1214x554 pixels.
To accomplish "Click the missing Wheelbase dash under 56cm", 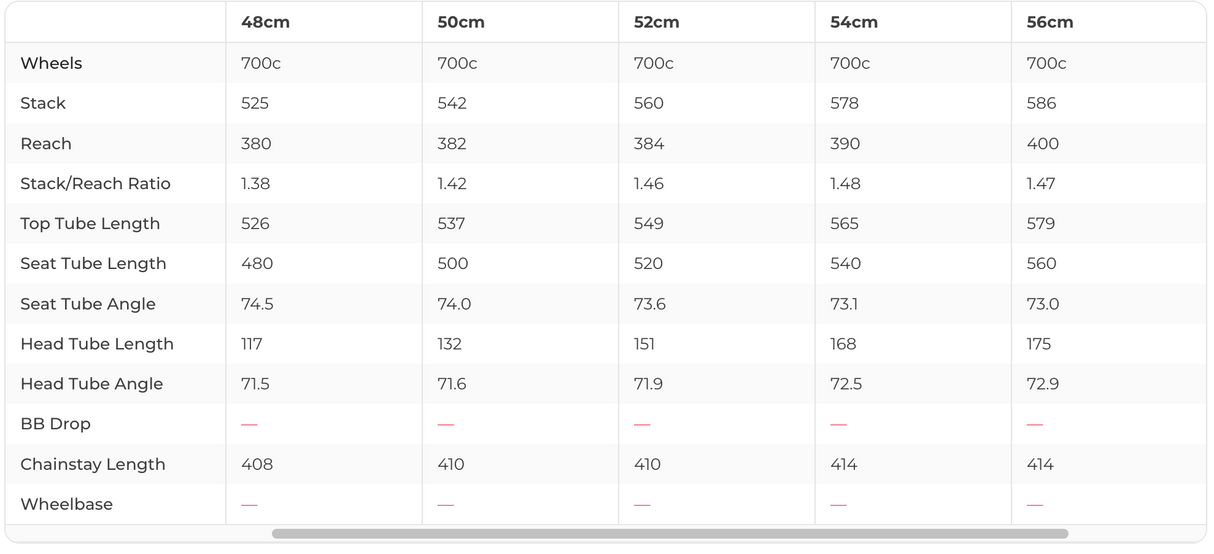I will click(x=1035, y=504).
